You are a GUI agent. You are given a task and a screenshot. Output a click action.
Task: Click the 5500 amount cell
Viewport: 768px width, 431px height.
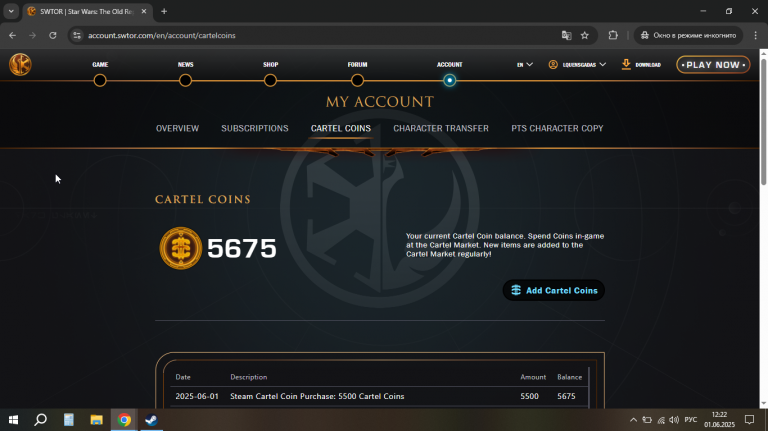coord(529,396)
